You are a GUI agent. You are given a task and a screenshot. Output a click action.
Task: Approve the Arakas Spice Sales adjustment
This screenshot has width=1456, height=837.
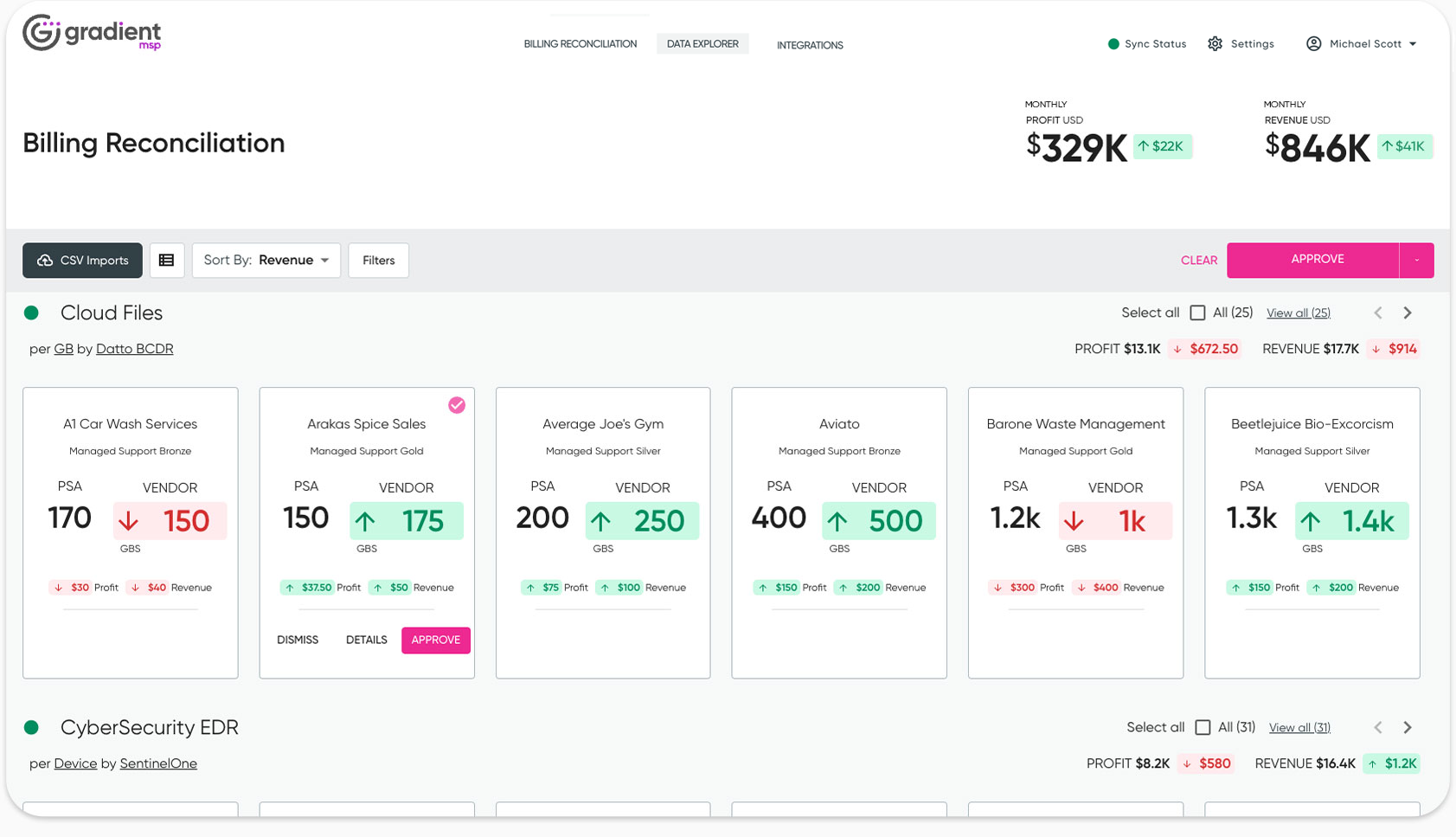pyautogui.click(x=435, y=640)
